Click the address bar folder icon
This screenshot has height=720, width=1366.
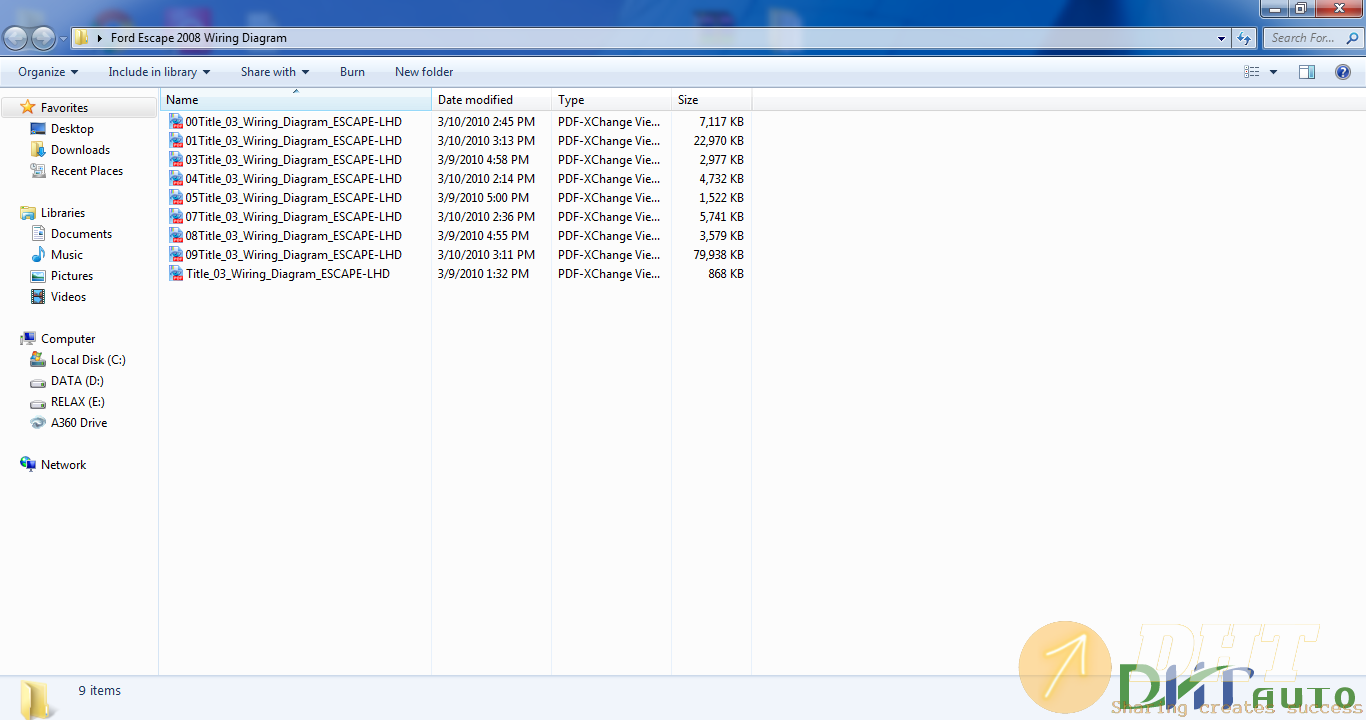(82, 38)
